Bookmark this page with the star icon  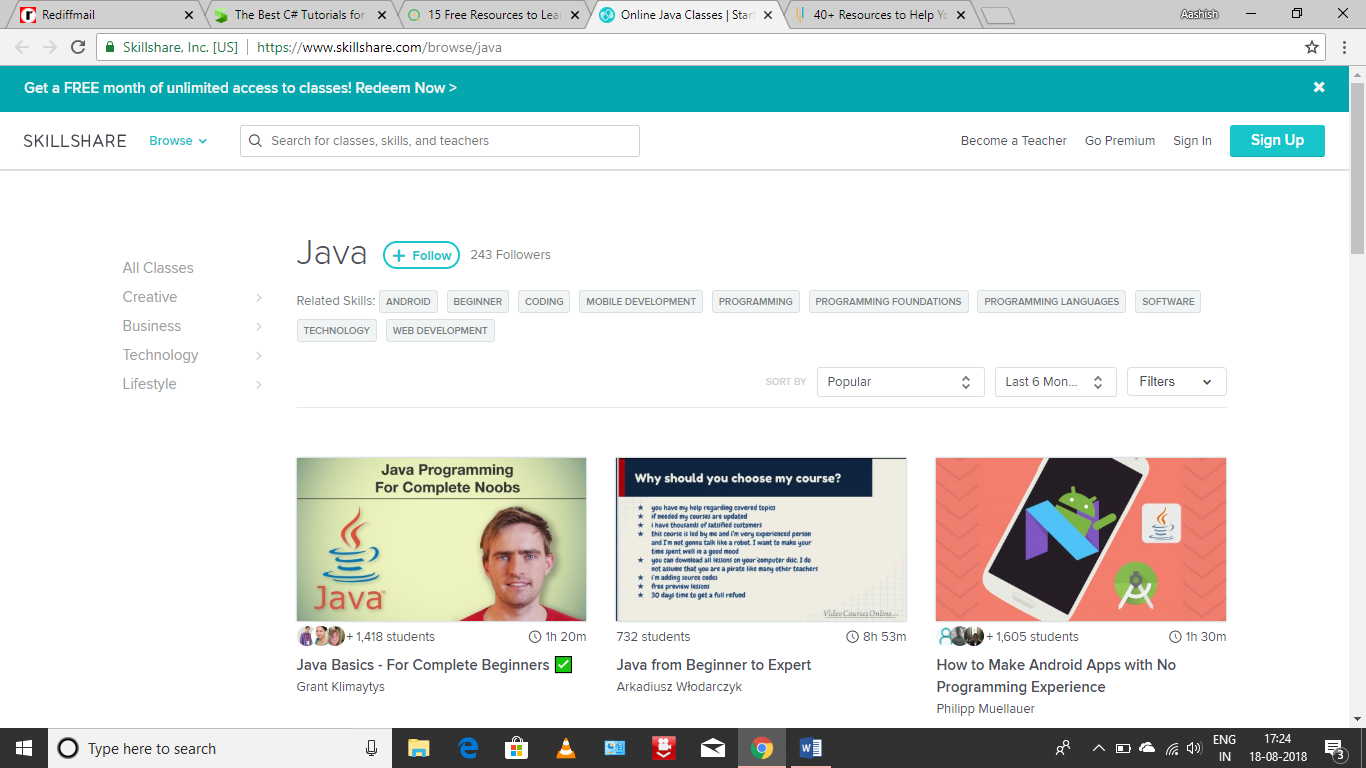[1312, 47]
